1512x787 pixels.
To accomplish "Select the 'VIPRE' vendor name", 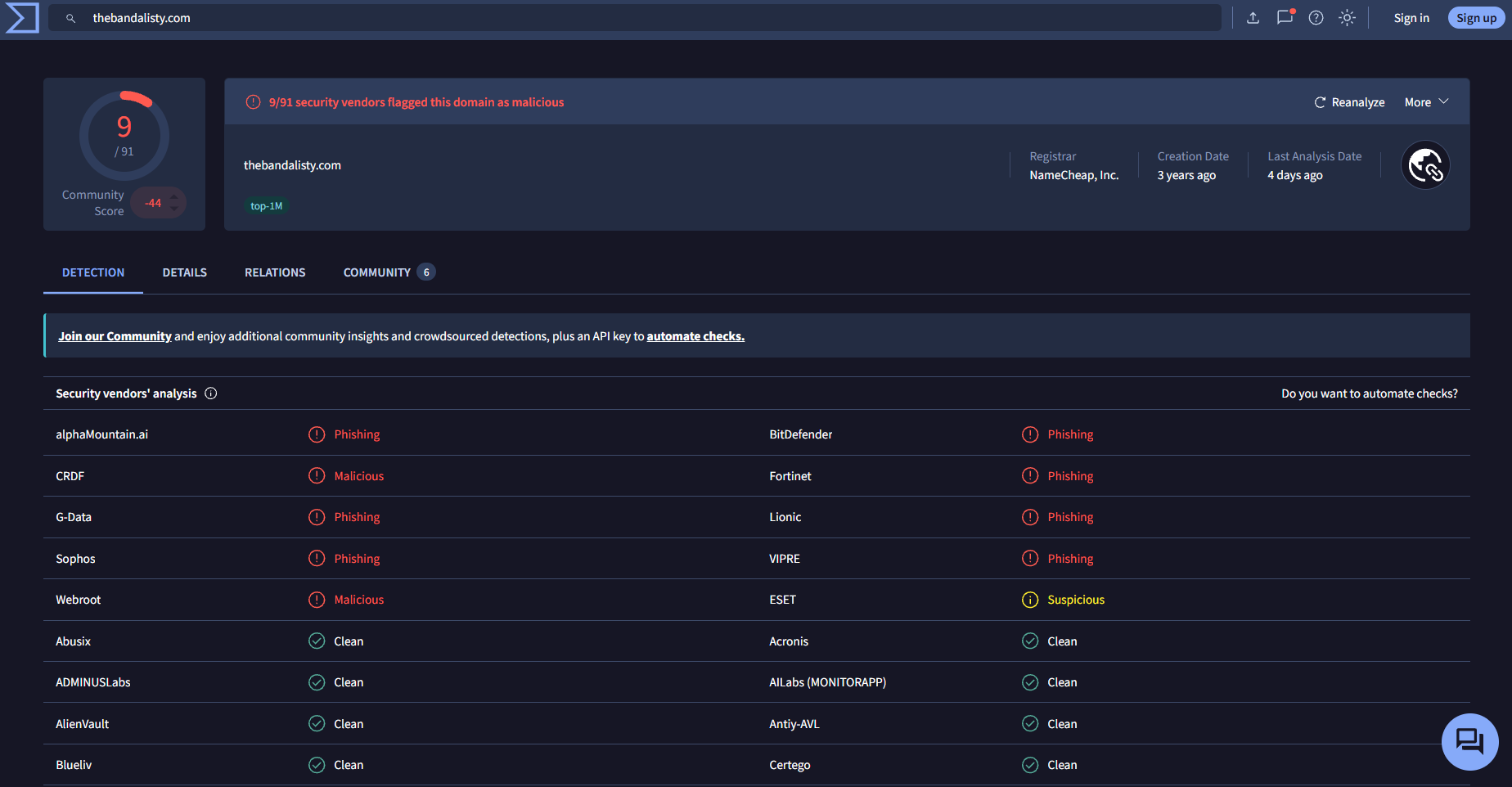I will coord(785,559).
